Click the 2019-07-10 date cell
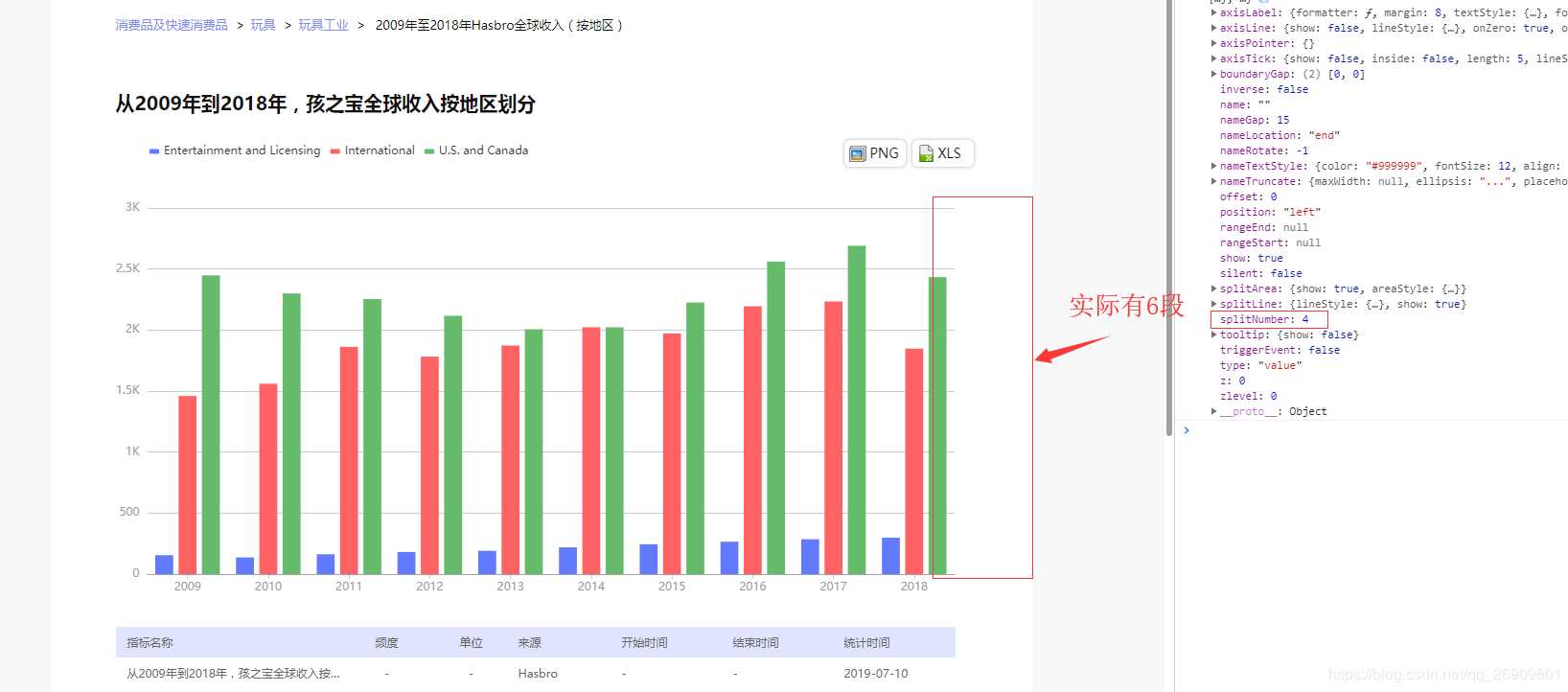Screen dimensions: 1568x692 (x=876, y=674)
